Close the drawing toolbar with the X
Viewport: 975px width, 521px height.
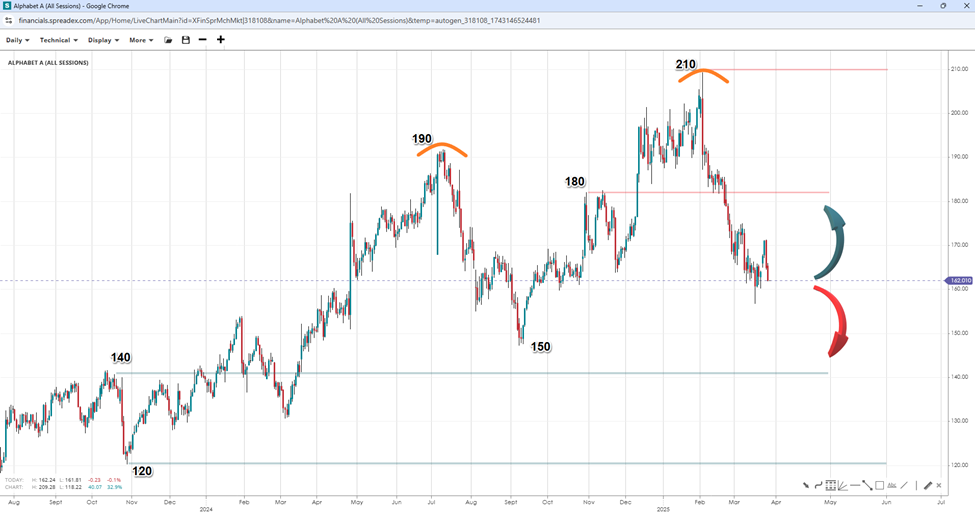click(938, 485)
